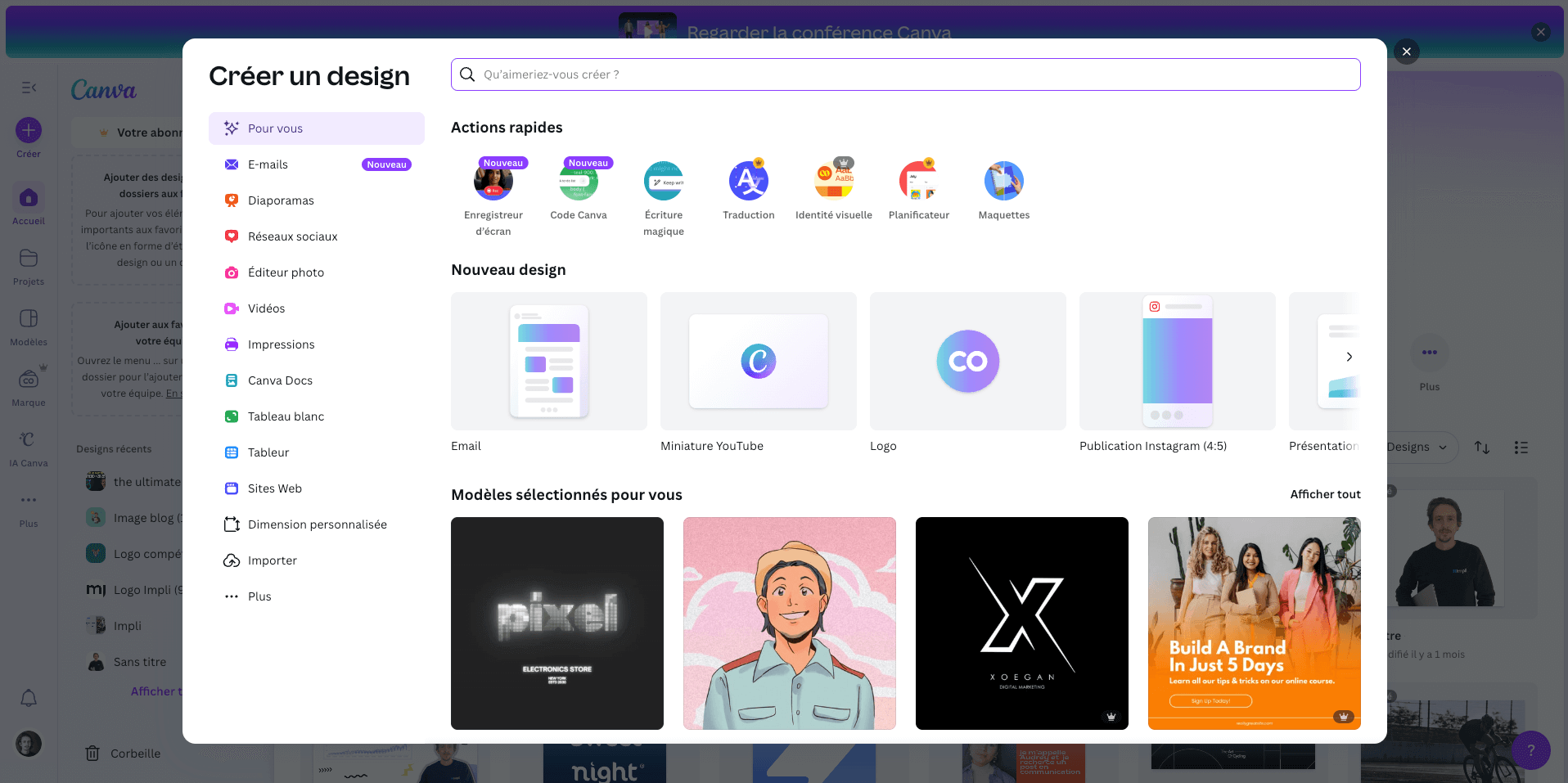Image resolution: width=1568 pixels, height=783 pixels.
Task: Click the search field Qu'aimeriez-vous créer
Action: coord(905,74)
